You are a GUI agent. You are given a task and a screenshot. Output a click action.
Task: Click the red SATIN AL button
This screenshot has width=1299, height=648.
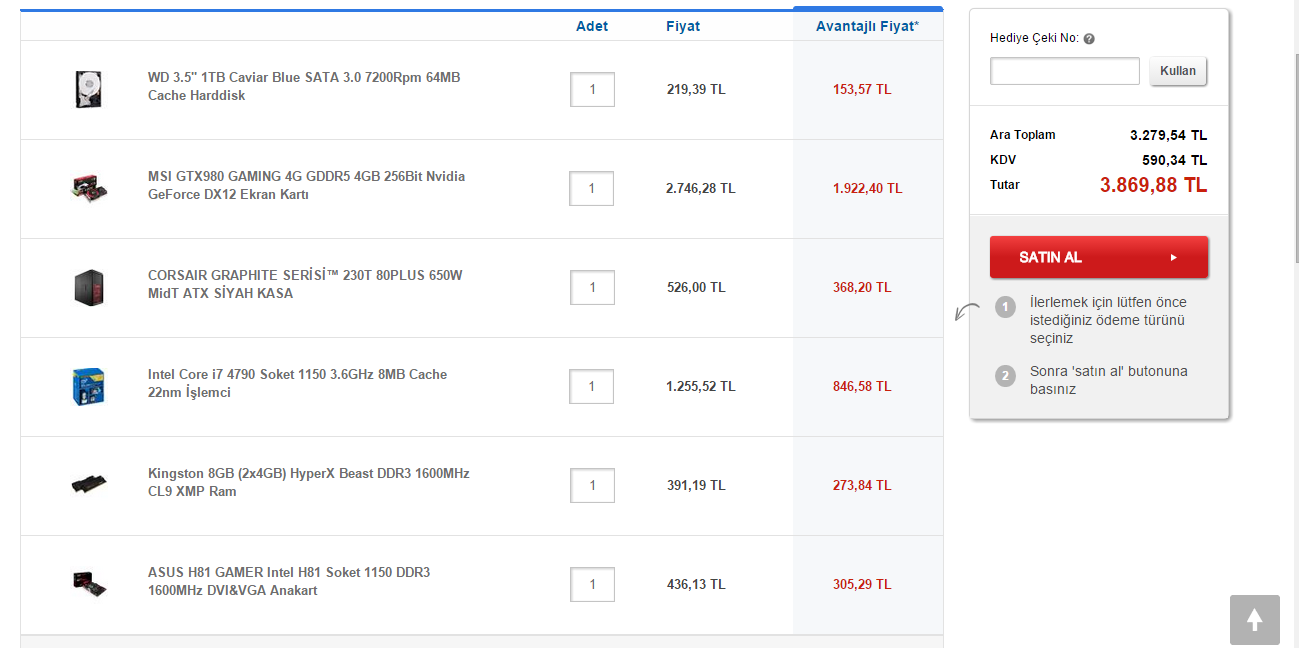click(x=1099, y=257)
